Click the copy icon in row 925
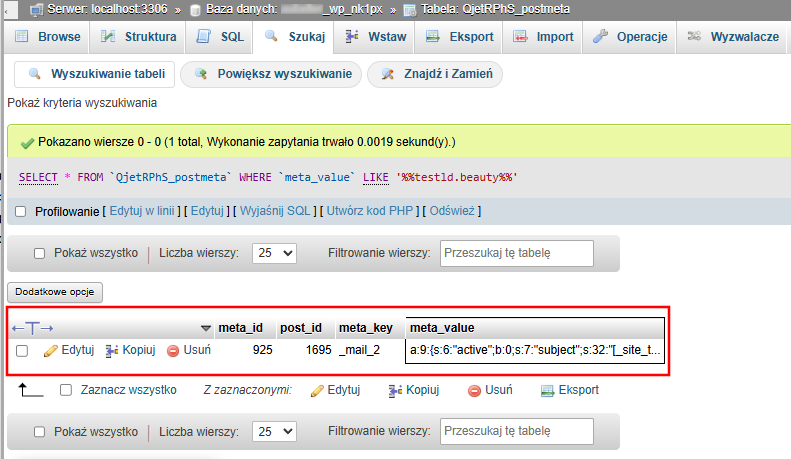The height and width of the screenshot is (459, 791). pos(112,351)
